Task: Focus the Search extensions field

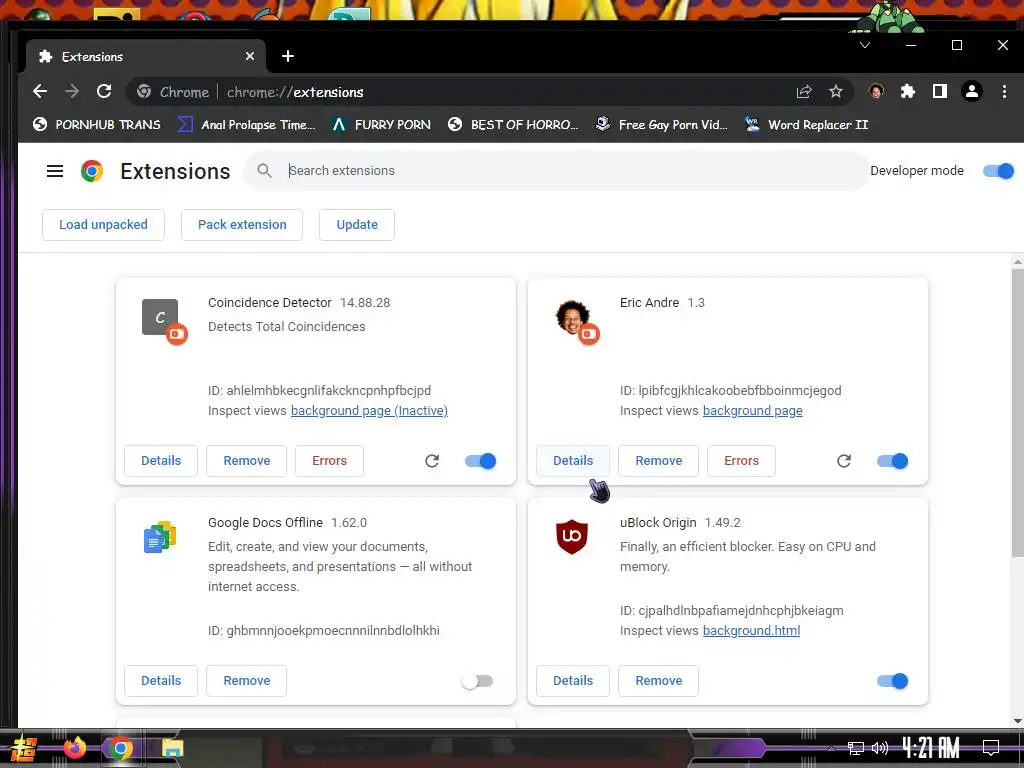Action: (x=555, y=170)
